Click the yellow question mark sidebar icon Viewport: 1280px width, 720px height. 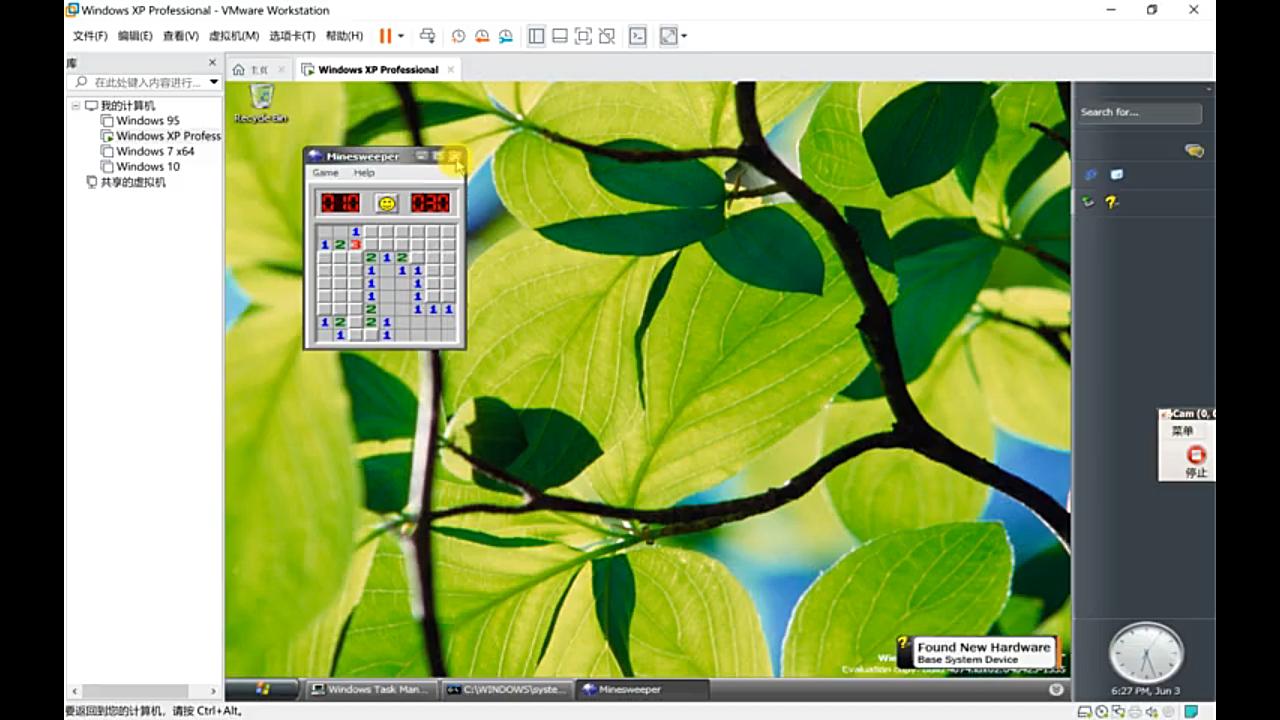(x=1112, y=202)
